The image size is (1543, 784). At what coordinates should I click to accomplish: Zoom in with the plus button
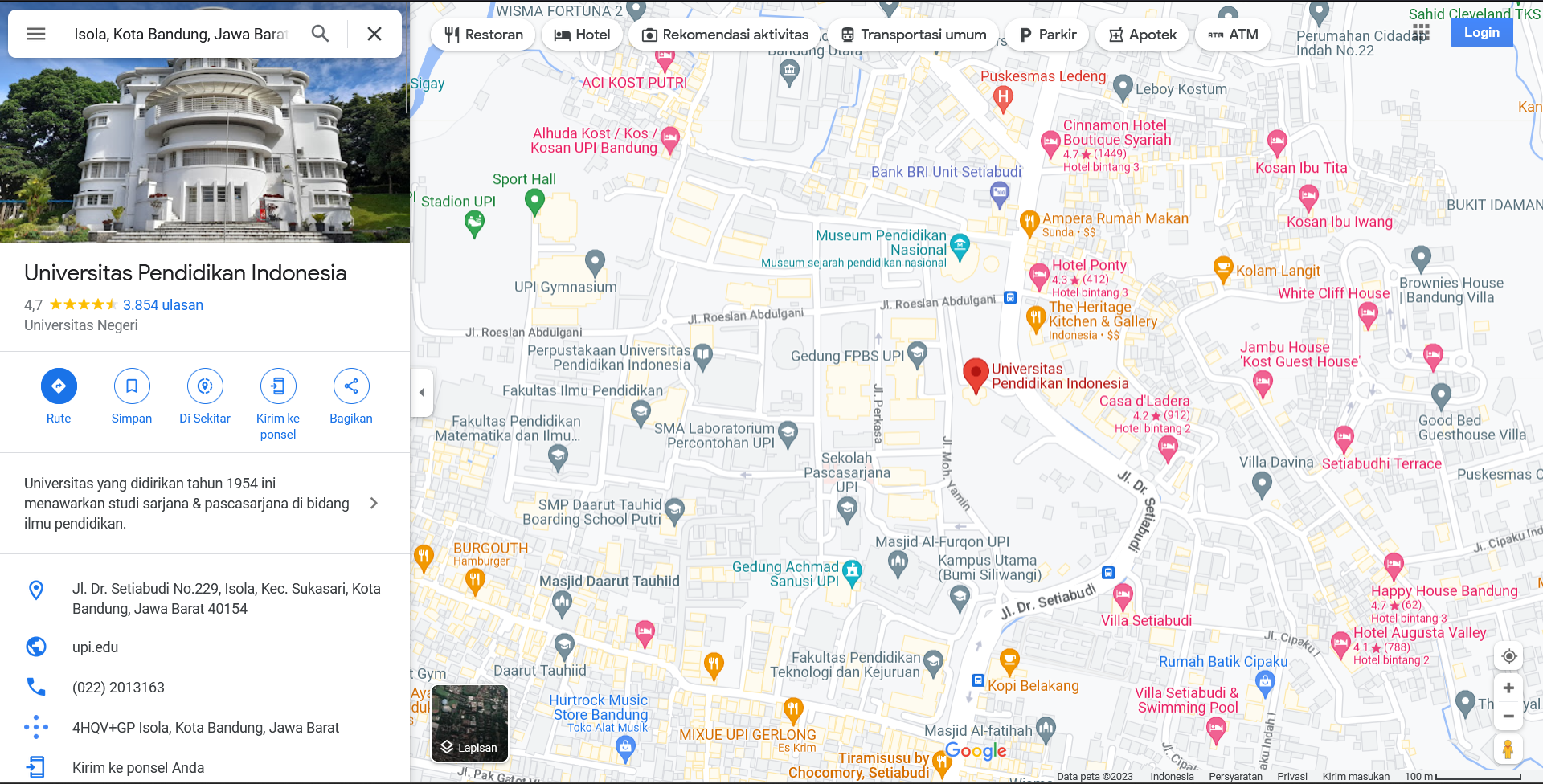(1508, 688)
